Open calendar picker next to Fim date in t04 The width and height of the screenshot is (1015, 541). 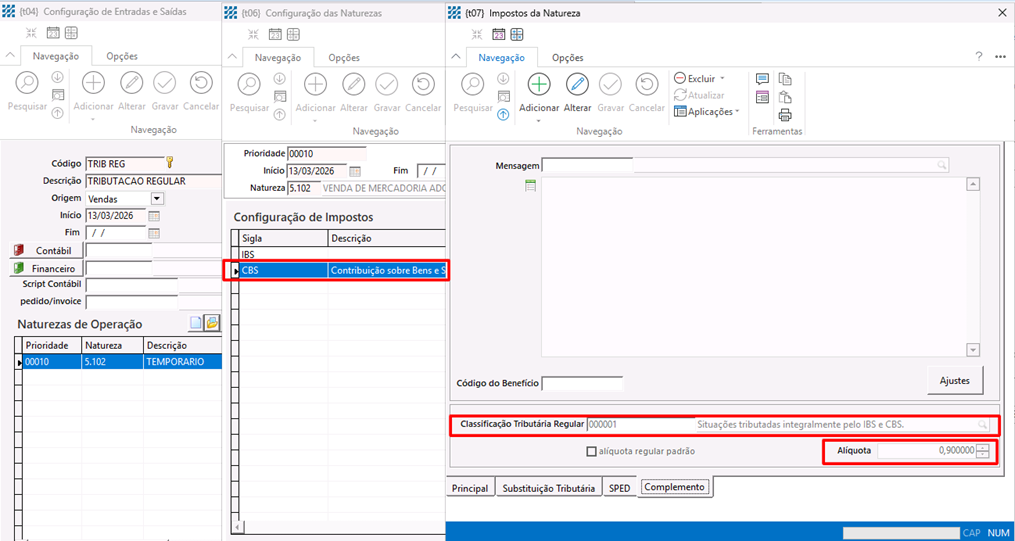coord(154,233)
